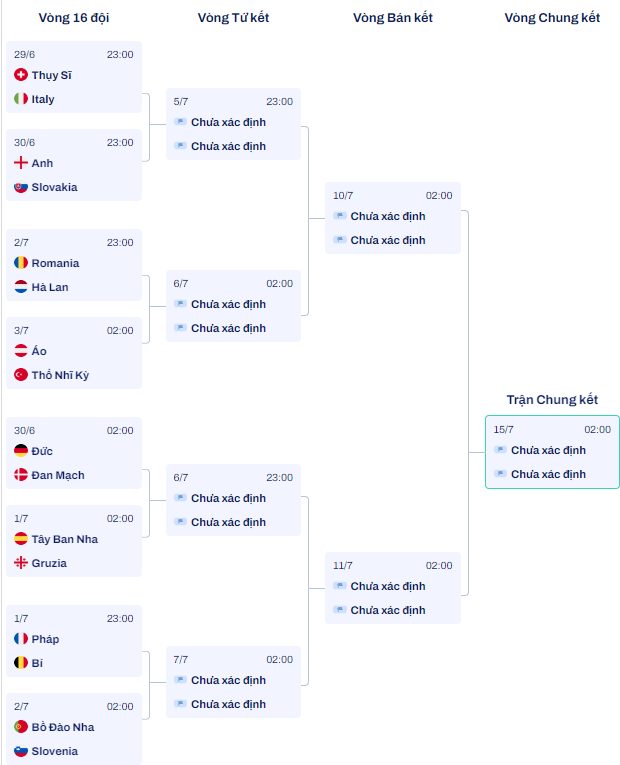Open the Slovenia team link
The height and width of the screenshot is (765, 620).
click(55, 751)
